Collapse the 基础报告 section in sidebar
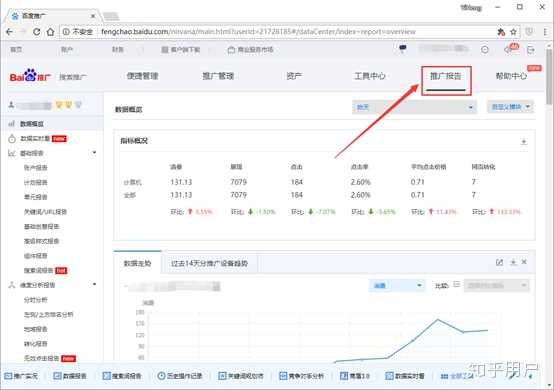This screenshot has height=390, width=554. pos(94,153)
